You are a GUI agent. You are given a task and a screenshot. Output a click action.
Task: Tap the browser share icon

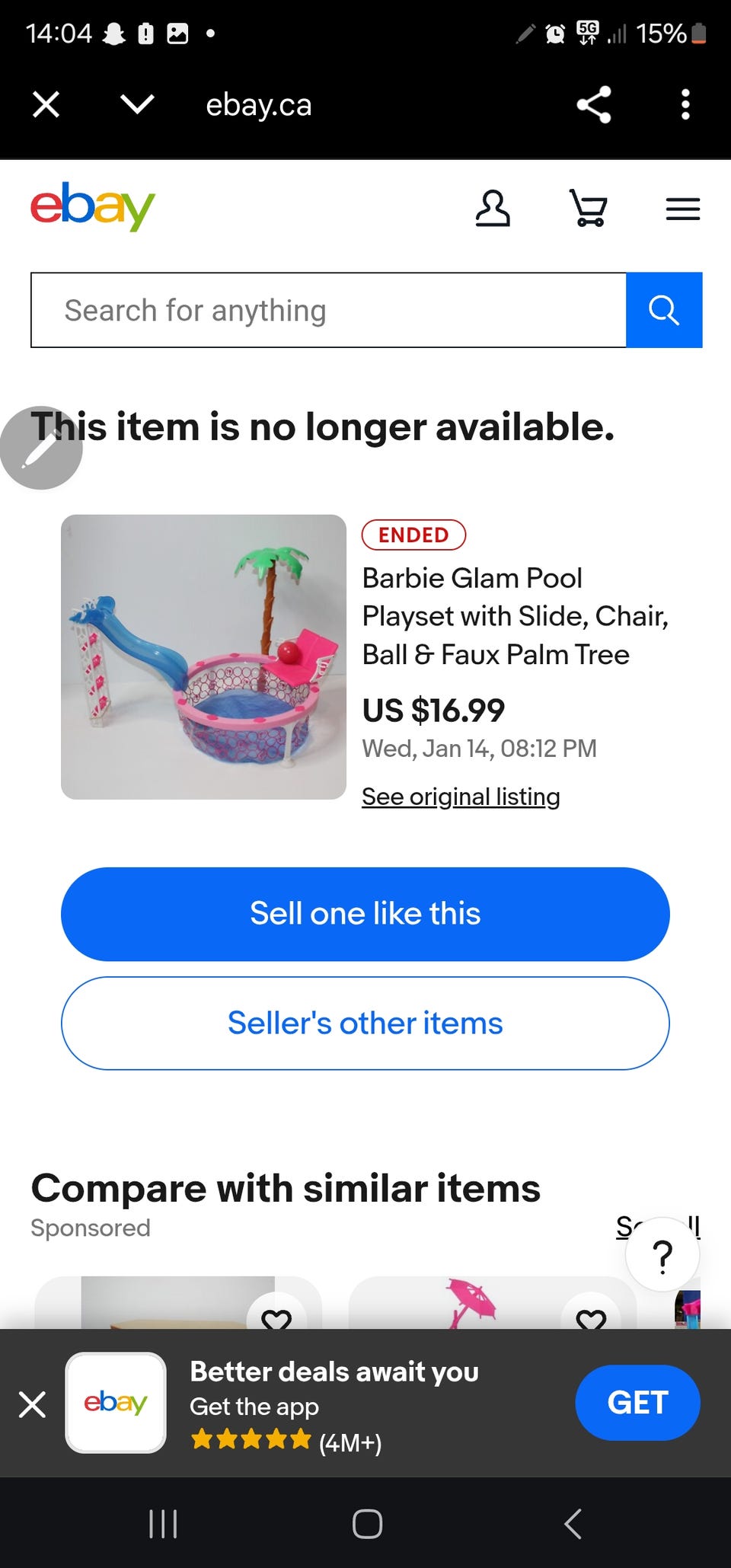pyautogui.click(x=594, y=104)
